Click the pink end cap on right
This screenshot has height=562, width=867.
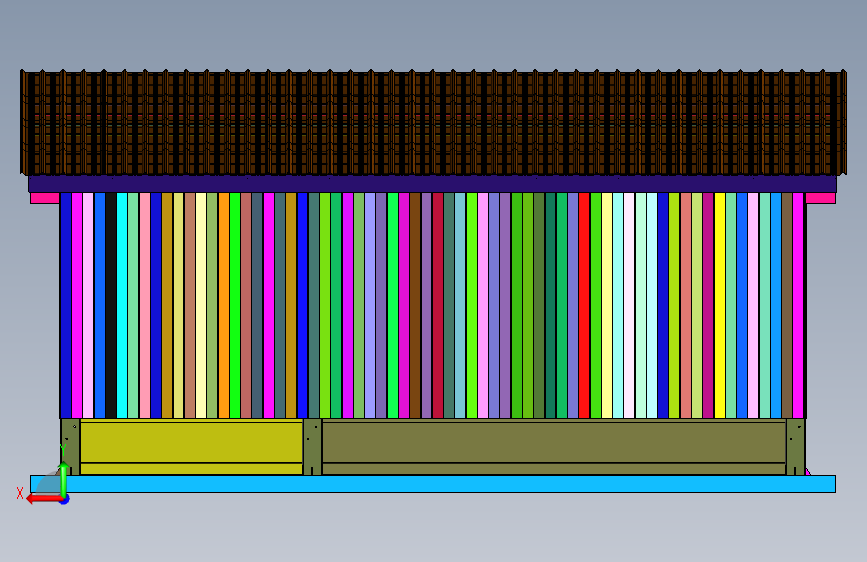821,198
